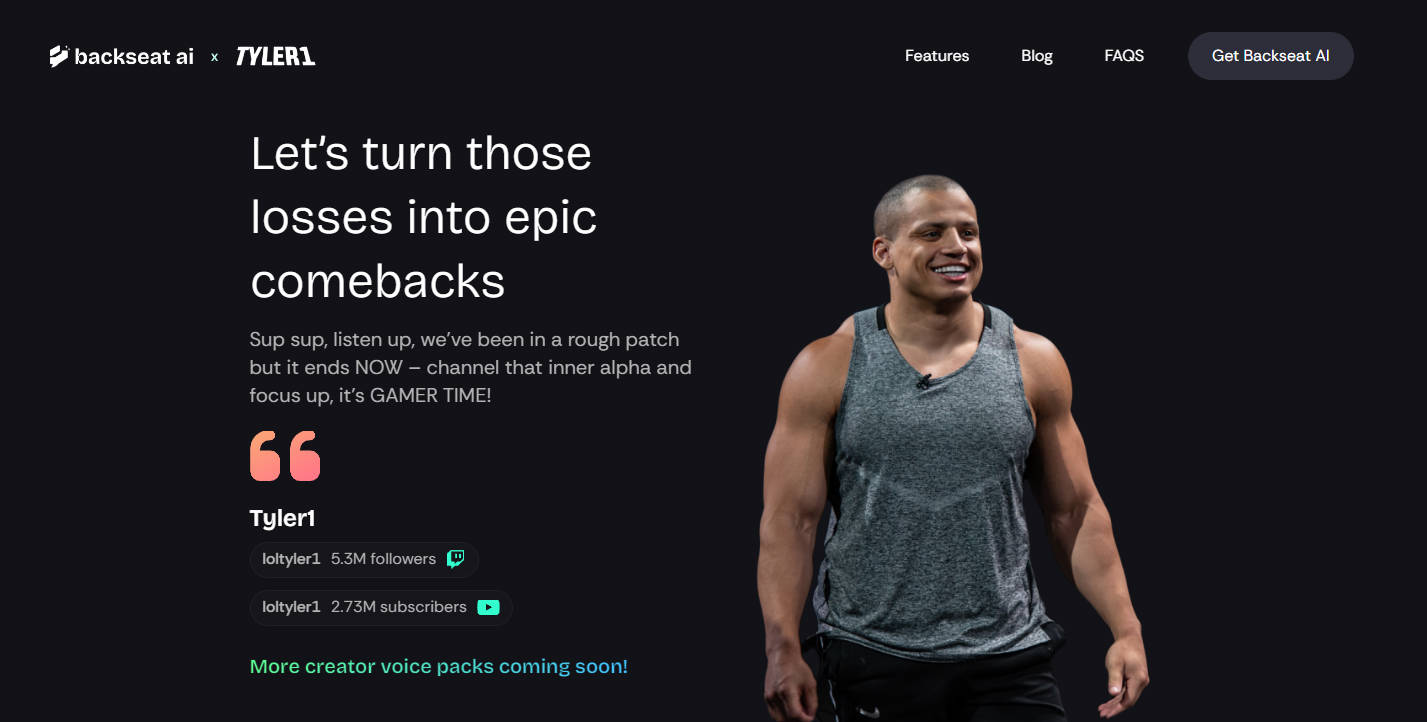The height and width of the screenshot is (722, 1427).
Task: Open the Features menu item
Action: pos(937,56)
